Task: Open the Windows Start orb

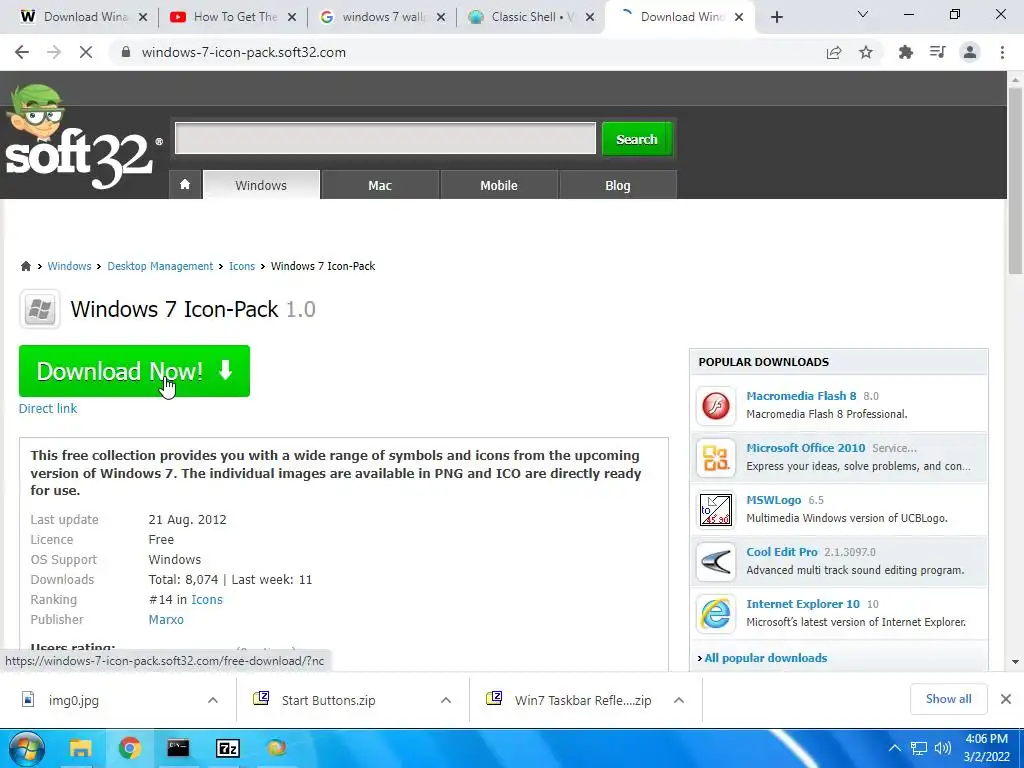Action: pos(26,748)
